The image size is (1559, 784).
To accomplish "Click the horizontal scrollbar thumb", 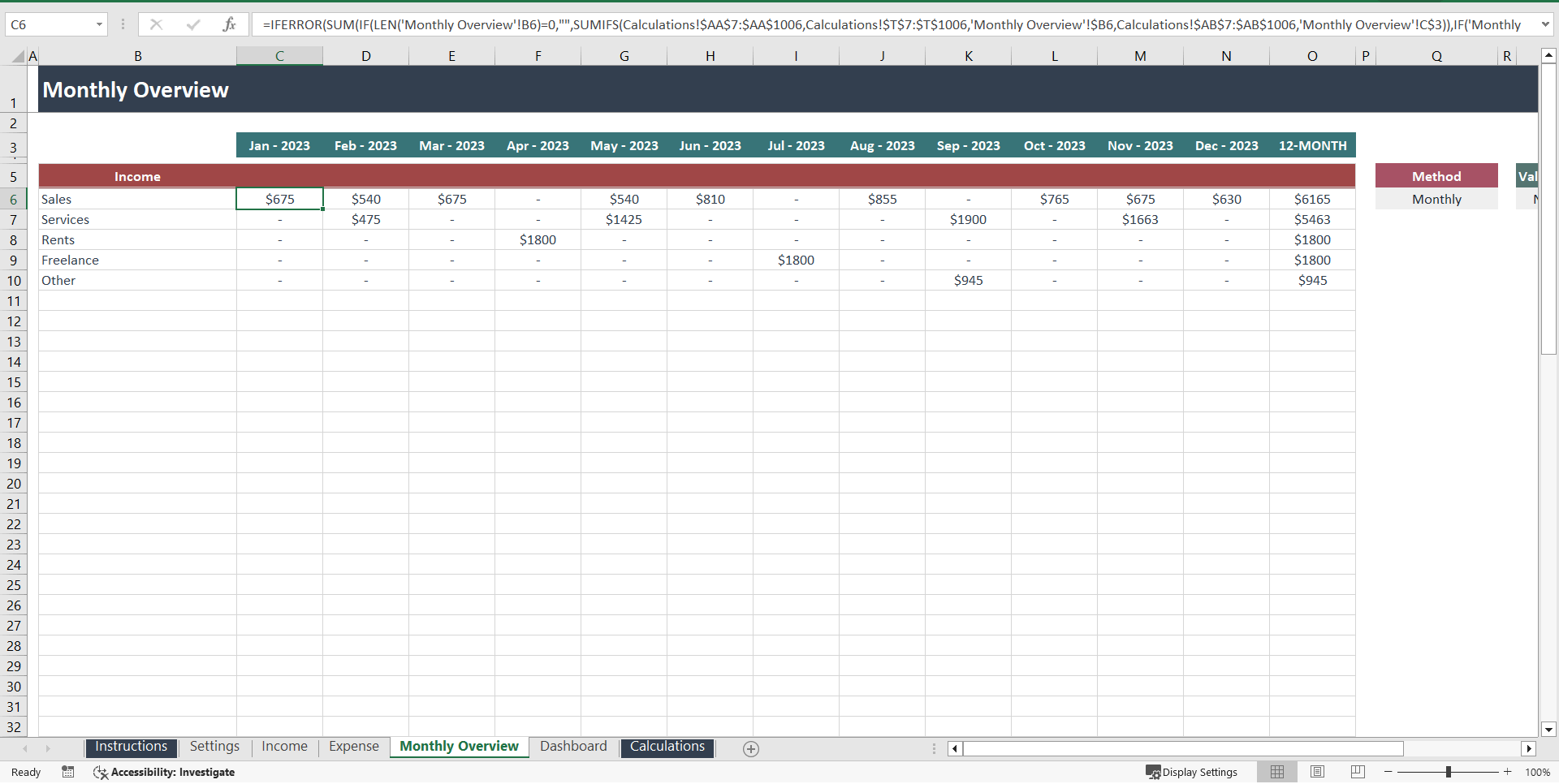I will (1183, 748).
